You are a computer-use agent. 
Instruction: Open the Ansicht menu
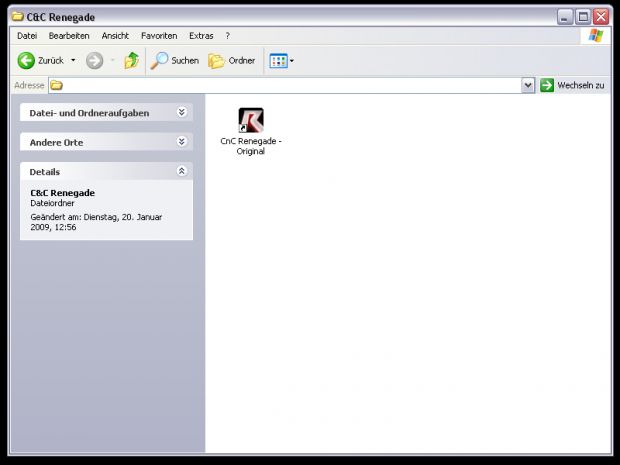115,36
